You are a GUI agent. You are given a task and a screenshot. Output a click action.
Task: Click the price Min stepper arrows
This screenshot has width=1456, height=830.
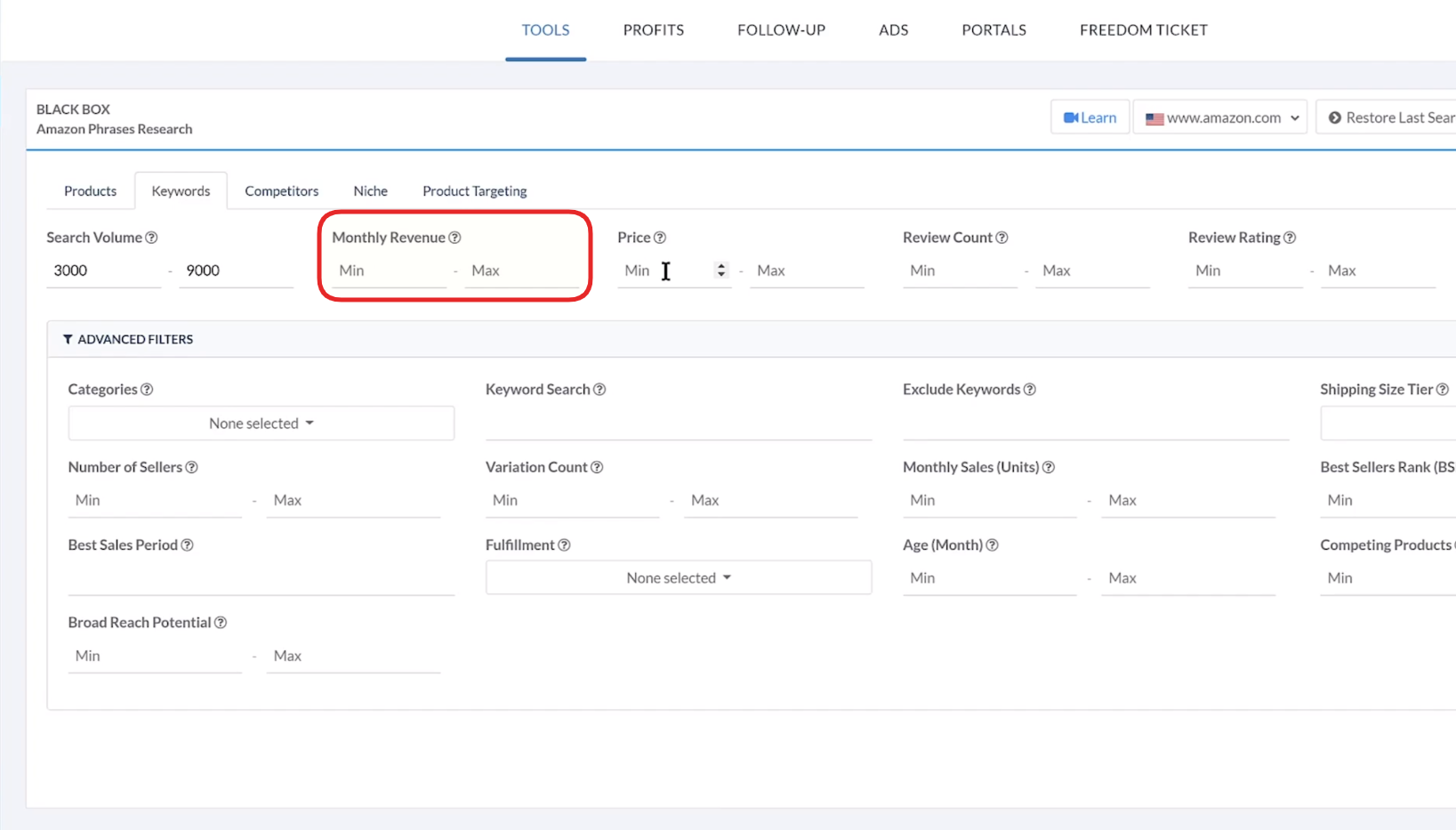(721, 270)
